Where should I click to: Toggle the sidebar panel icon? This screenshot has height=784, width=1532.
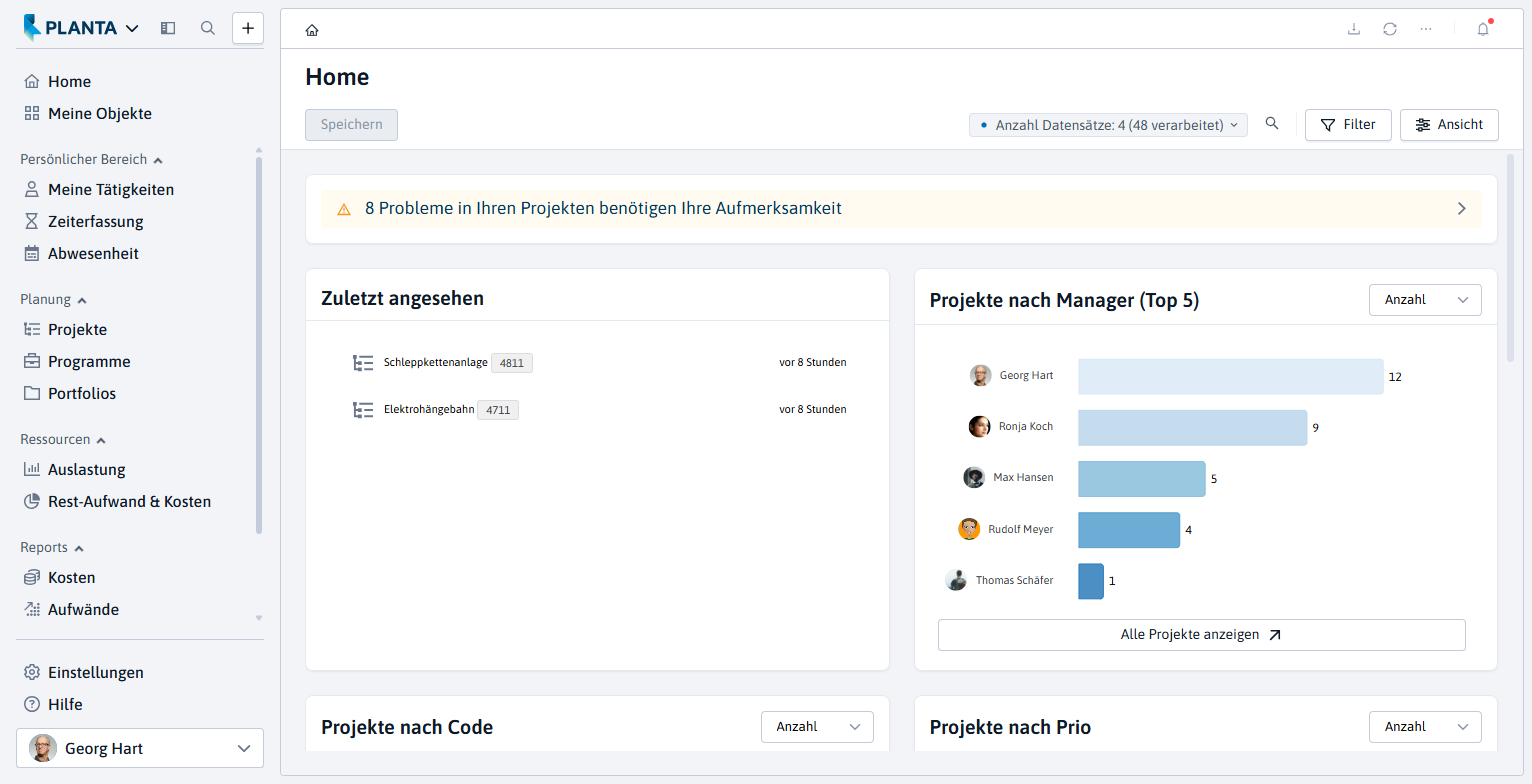pos(168,28)
